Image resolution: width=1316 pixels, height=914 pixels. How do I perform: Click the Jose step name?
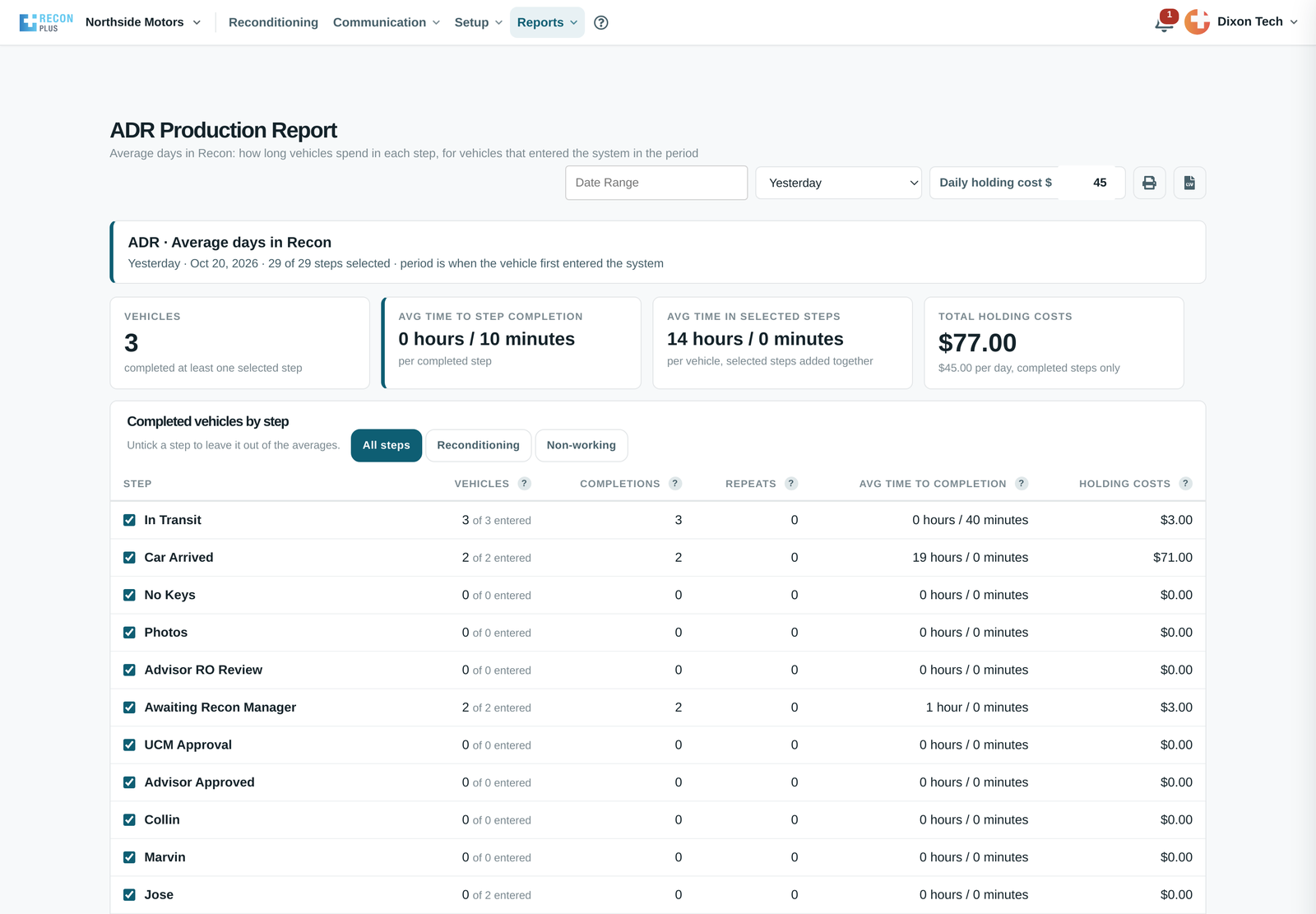click(x=159, y=895)
